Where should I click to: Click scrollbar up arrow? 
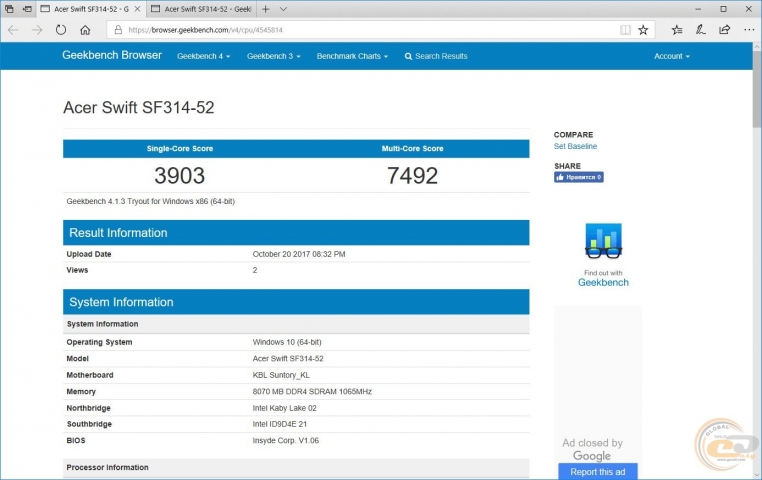pyautogui.click(x=757, y=47)
